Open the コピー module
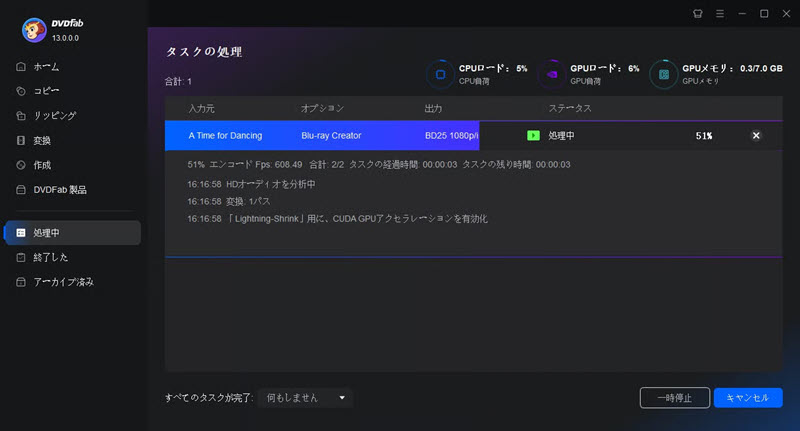 pos(46,91)
